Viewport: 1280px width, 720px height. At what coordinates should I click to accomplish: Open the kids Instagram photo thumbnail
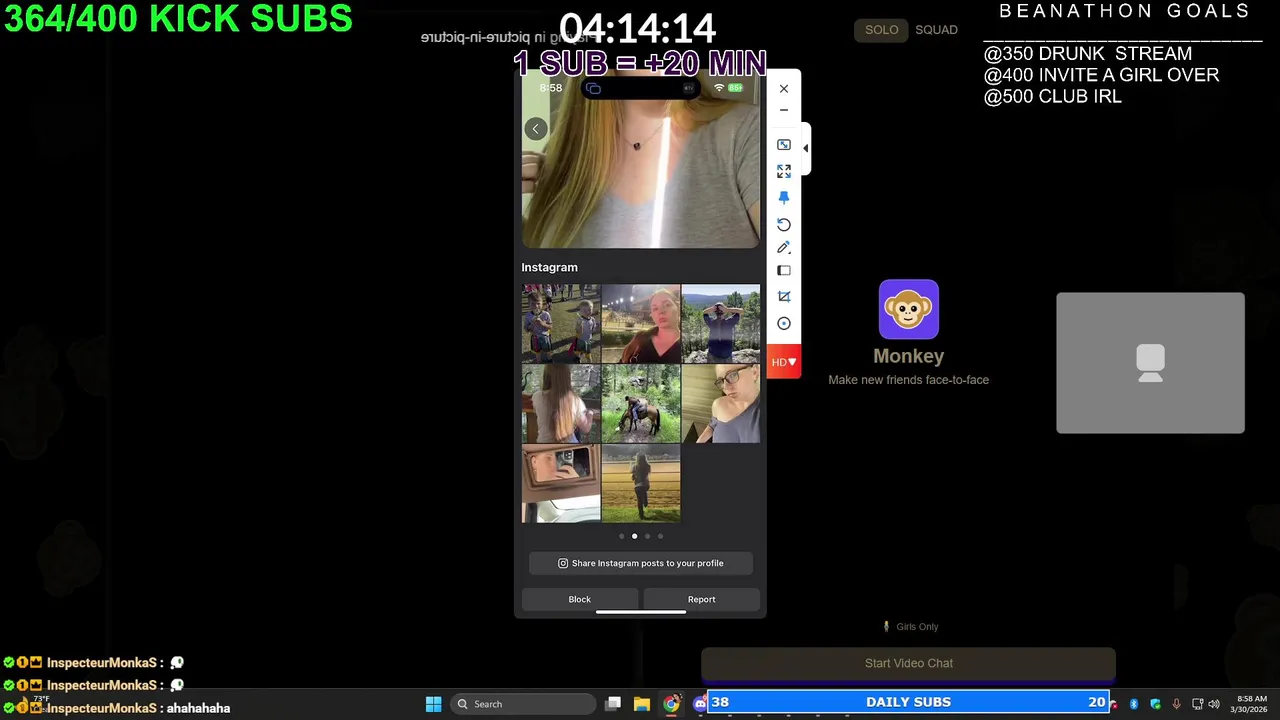(x=561, y=323)
